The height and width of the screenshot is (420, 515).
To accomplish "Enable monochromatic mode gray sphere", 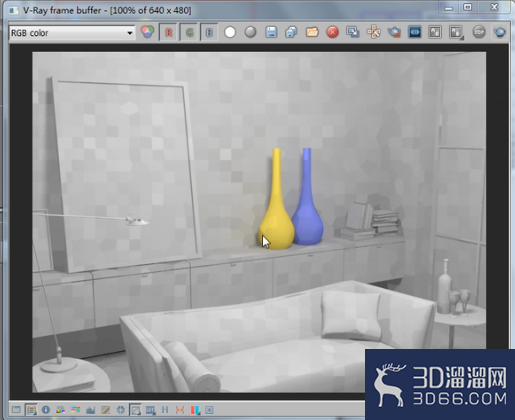I will click(x=250, y=32).
